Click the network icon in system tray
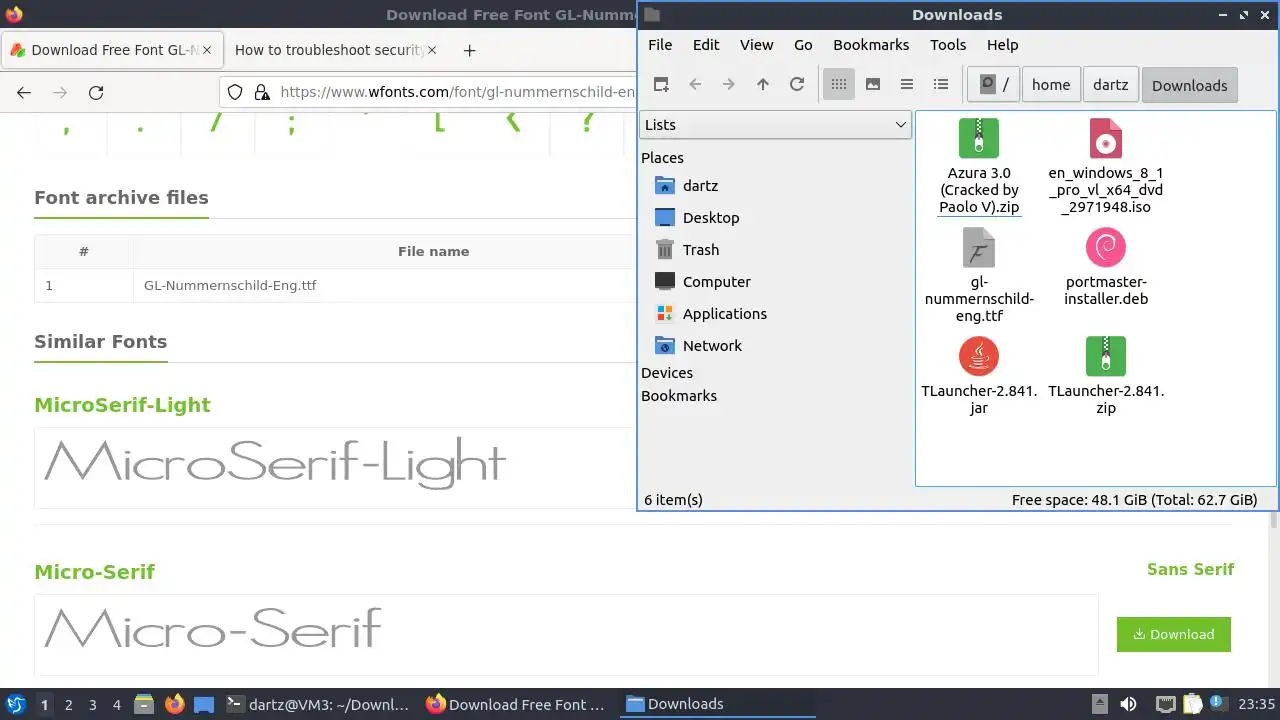This screenshot has height=720, width=1280. coord(1165,704)
